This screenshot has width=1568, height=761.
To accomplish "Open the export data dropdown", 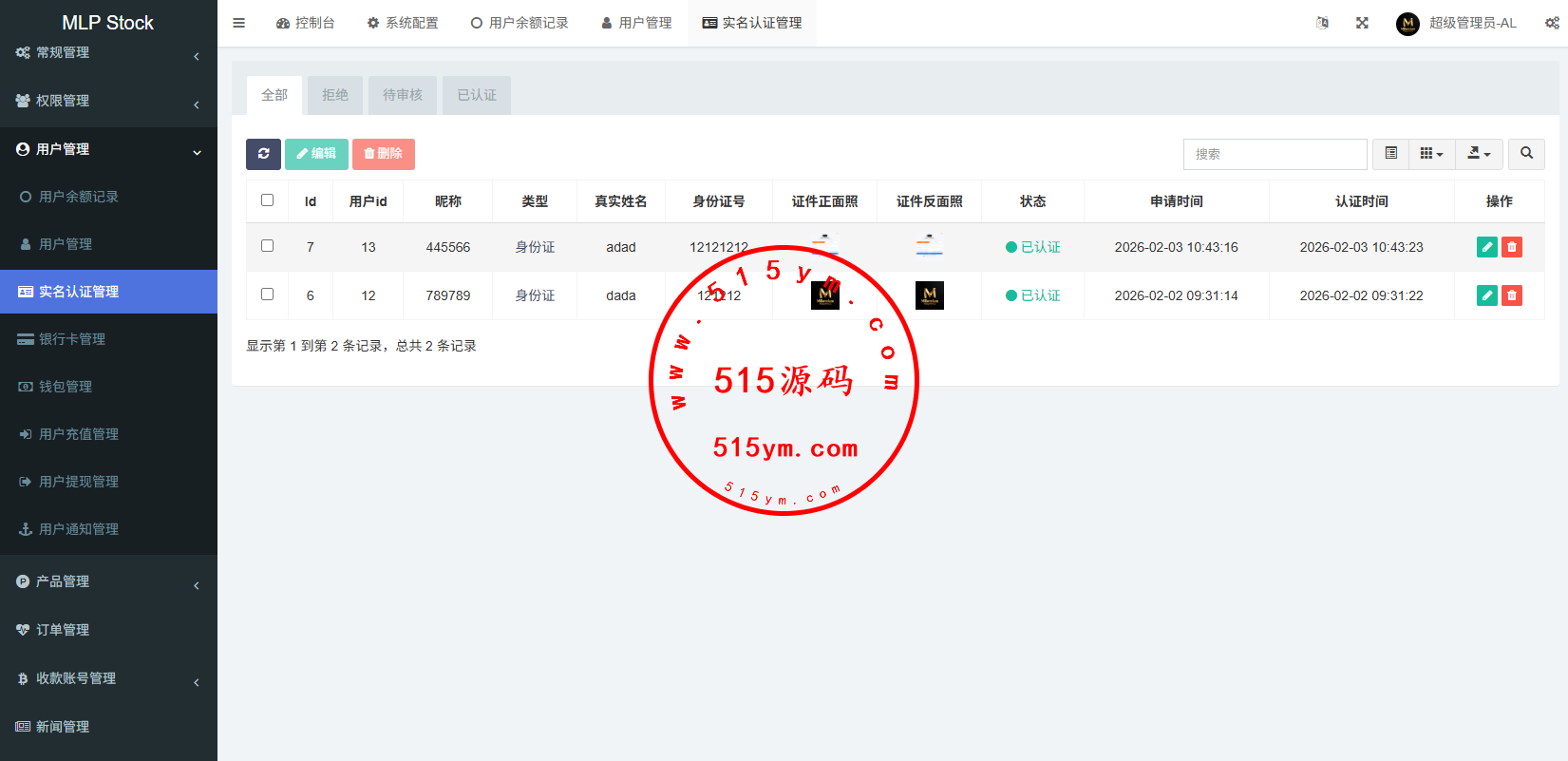I will pyautogui.click(x=1479, y=154).
